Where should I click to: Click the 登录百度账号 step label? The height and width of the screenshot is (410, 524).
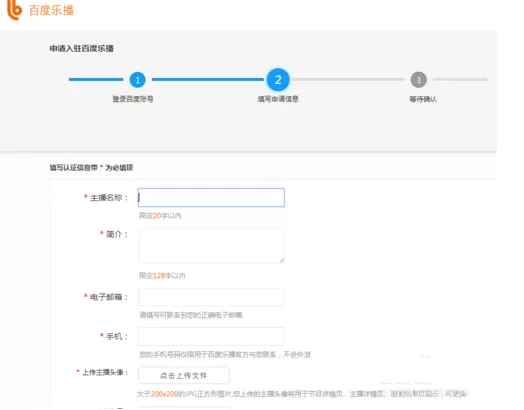tap(133, 99)
